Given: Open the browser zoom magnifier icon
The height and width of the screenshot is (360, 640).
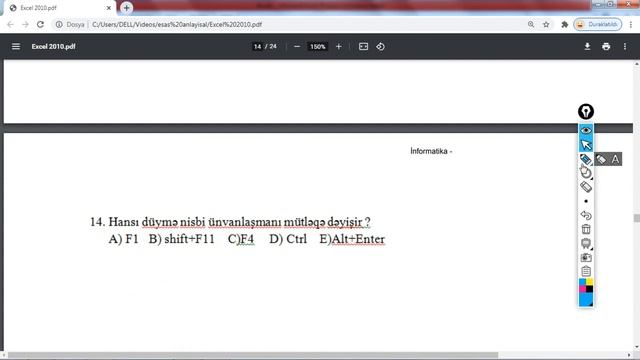Looking at the screenshot, I should 531,24.
